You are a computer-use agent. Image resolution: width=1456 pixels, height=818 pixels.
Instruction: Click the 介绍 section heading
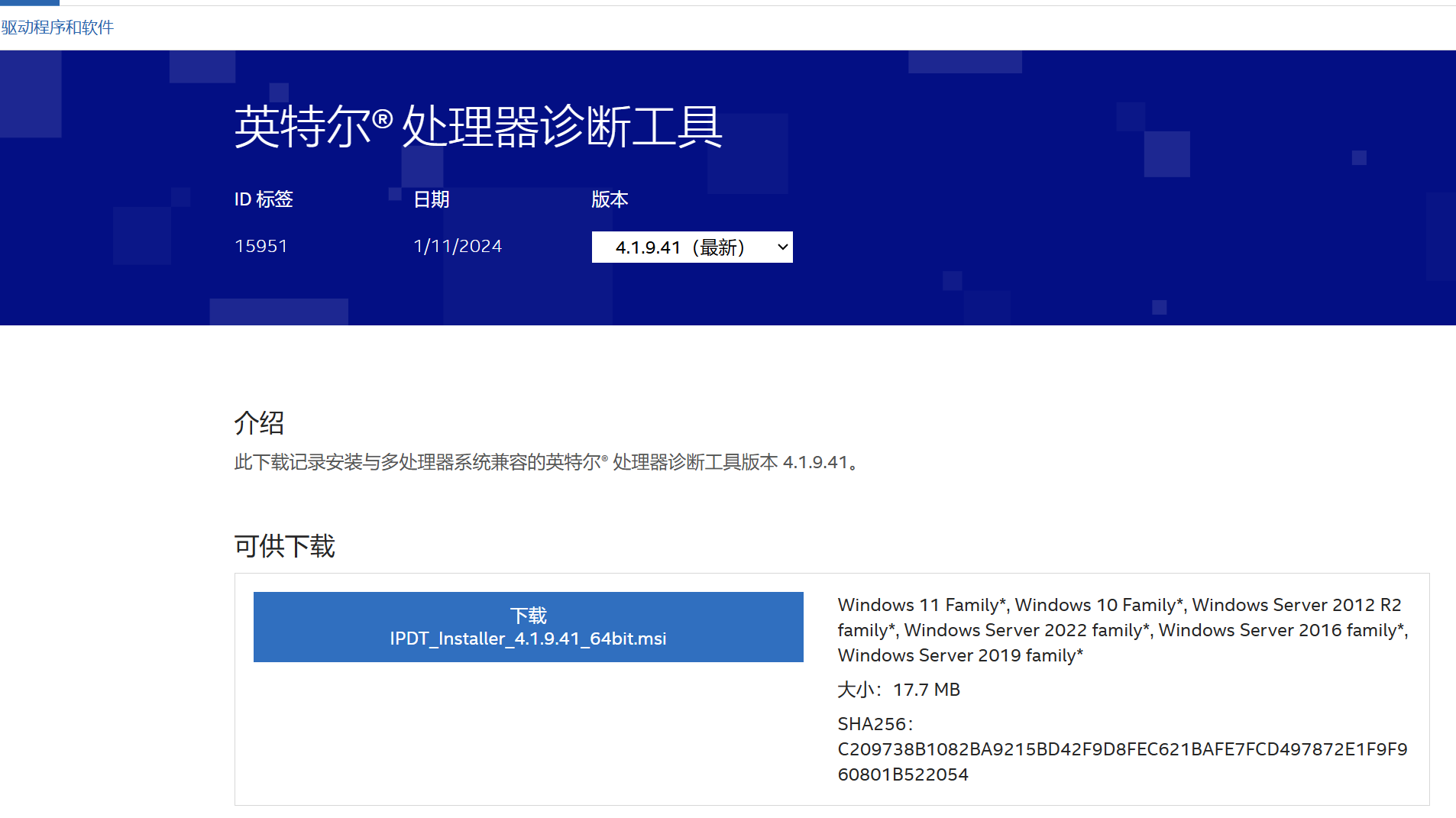coord(259,422)
